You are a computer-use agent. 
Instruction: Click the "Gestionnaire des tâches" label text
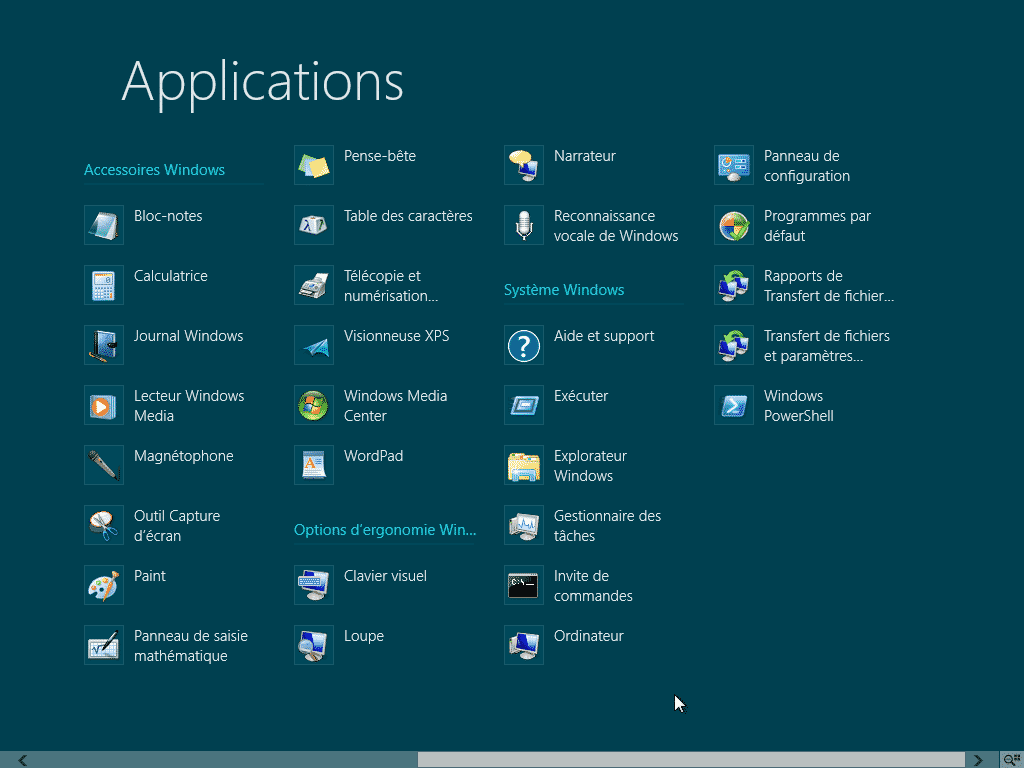tap(607, 526)
